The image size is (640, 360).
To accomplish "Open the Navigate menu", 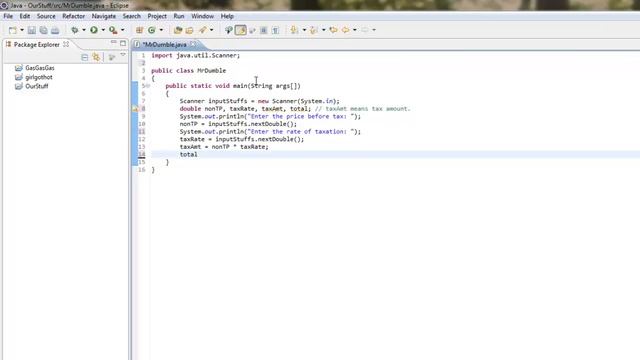I will (104, 16).
